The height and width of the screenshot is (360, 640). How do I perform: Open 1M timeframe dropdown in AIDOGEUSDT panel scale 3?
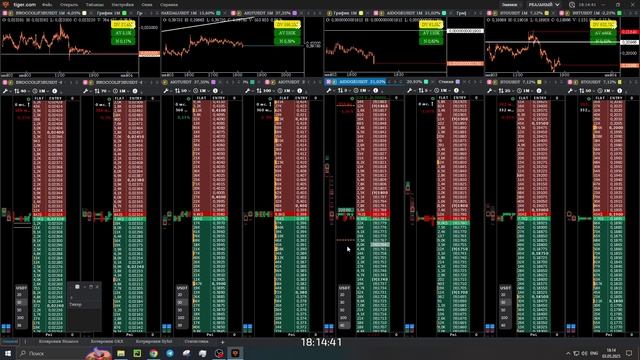tap(362, 91)
